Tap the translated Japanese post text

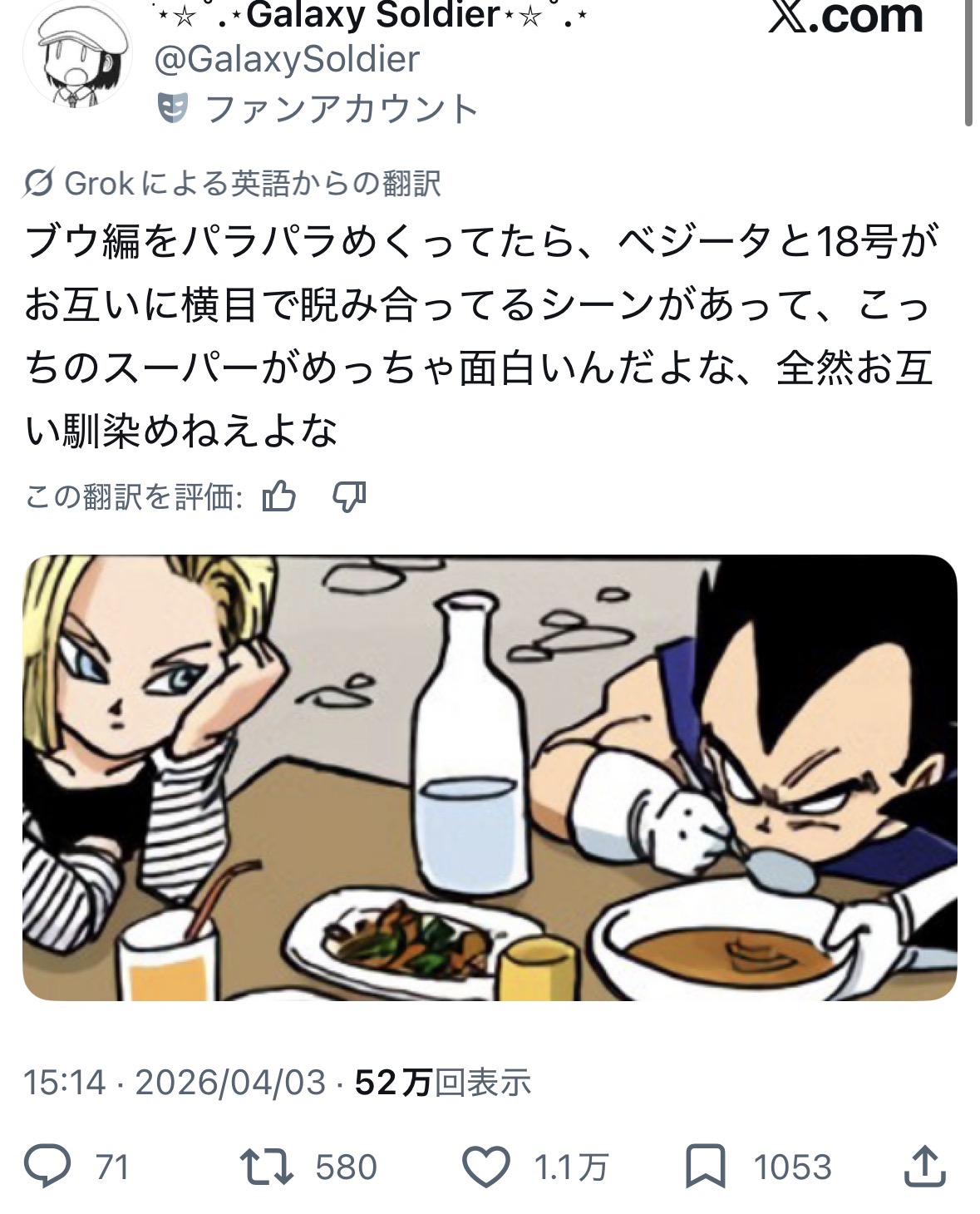482,337
